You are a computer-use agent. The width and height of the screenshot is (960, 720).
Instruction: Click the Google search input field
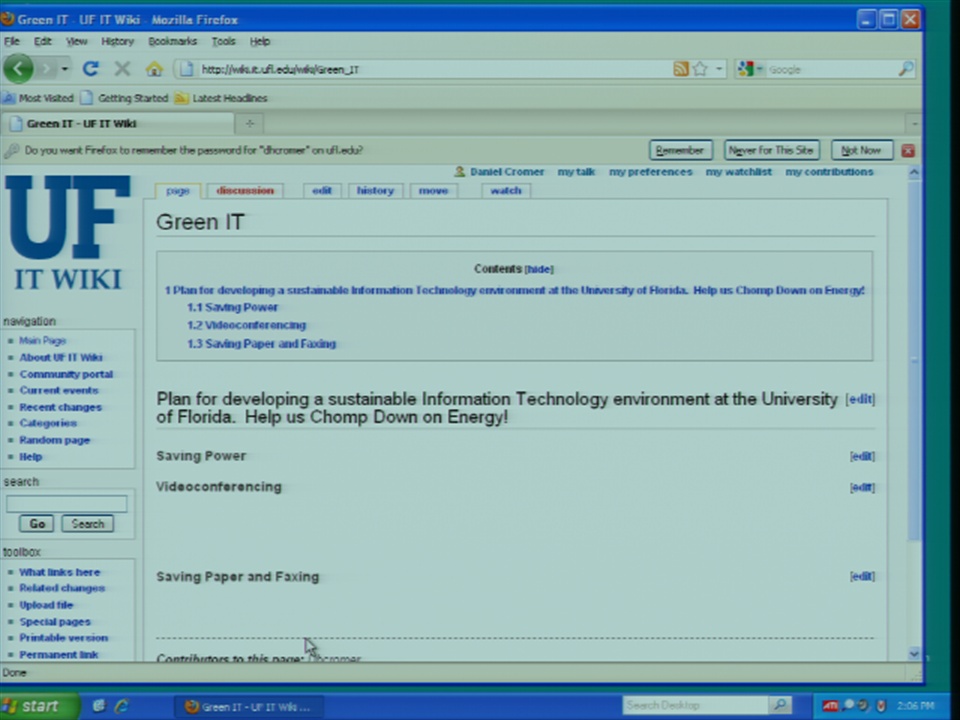pyautogui.click(x=830, y=69)
